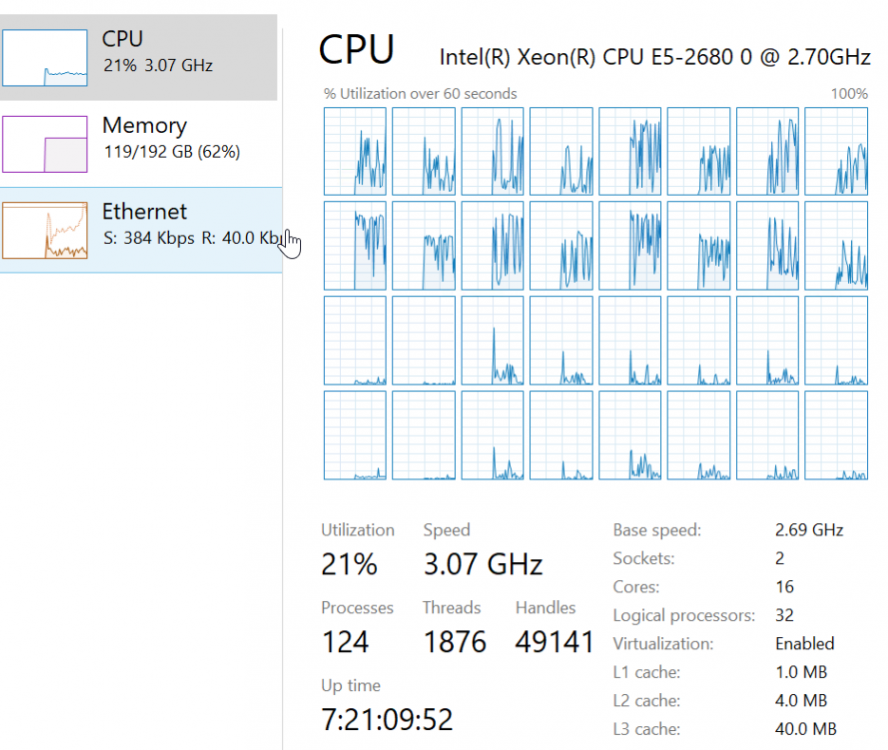
Task: Click the last graph in the bottom row
Action: tap(835, 435)
